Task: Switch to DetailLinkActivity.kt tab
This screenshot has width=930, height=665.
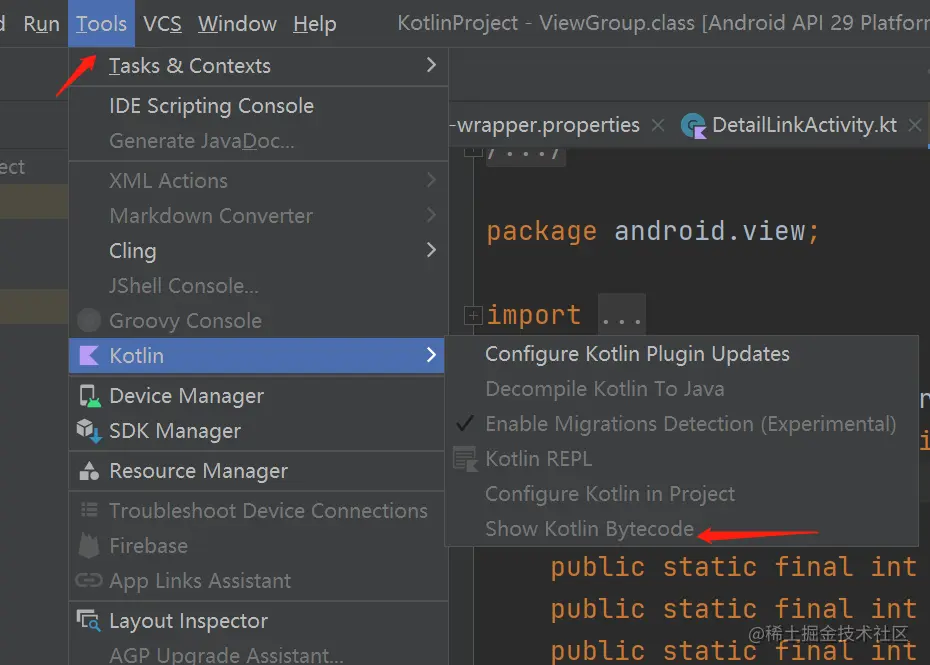Action: [x=804, y=125]
